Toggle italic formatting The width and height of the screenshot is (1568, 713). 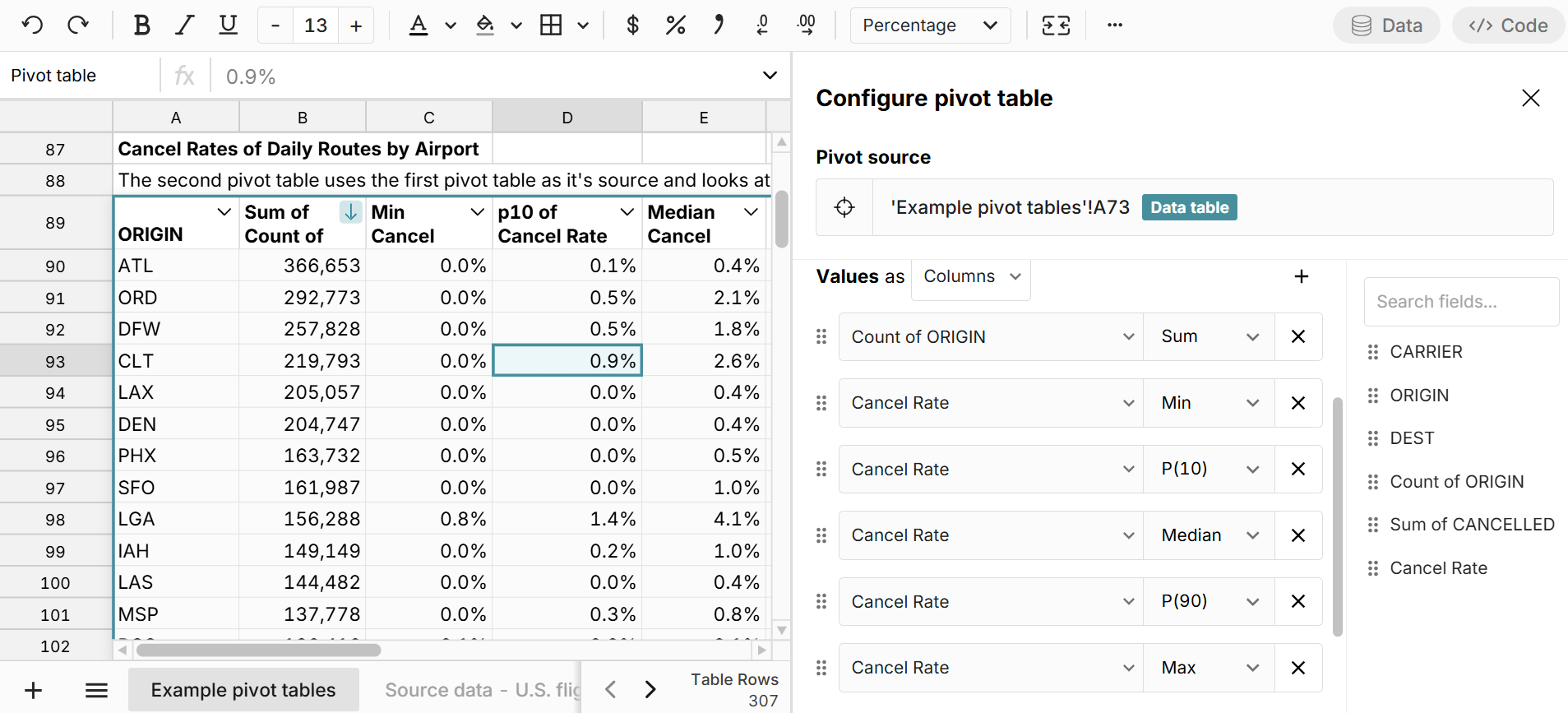(x=185, y=25)
